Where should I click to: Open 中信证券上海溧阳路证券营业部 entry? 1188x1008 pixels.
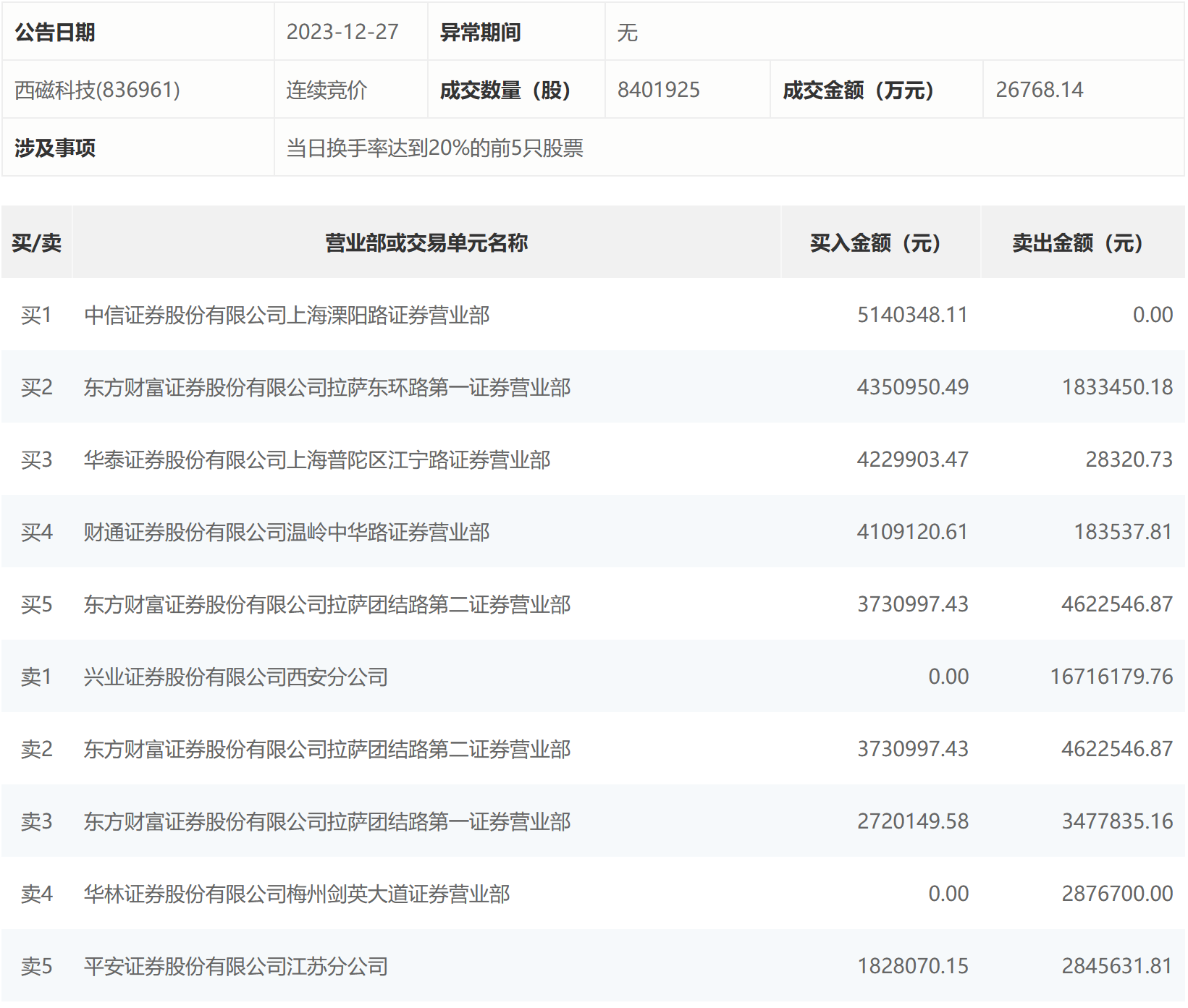click(287, 315)
